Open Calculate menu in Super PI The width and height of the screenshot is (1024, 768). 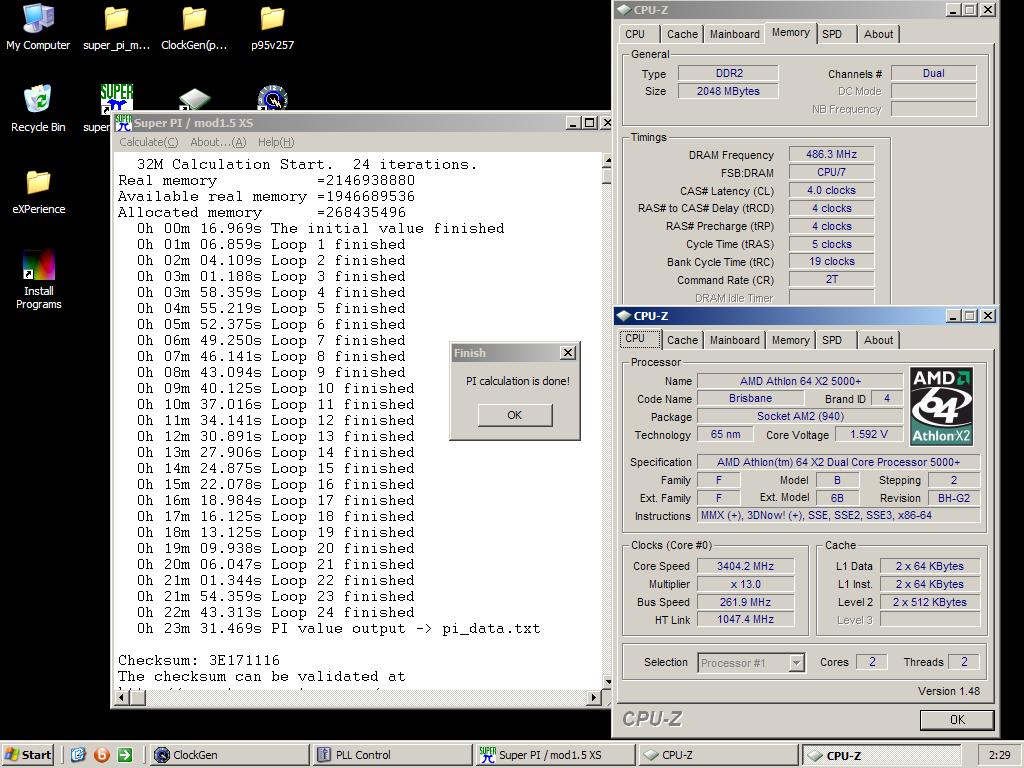click(148, 142)
